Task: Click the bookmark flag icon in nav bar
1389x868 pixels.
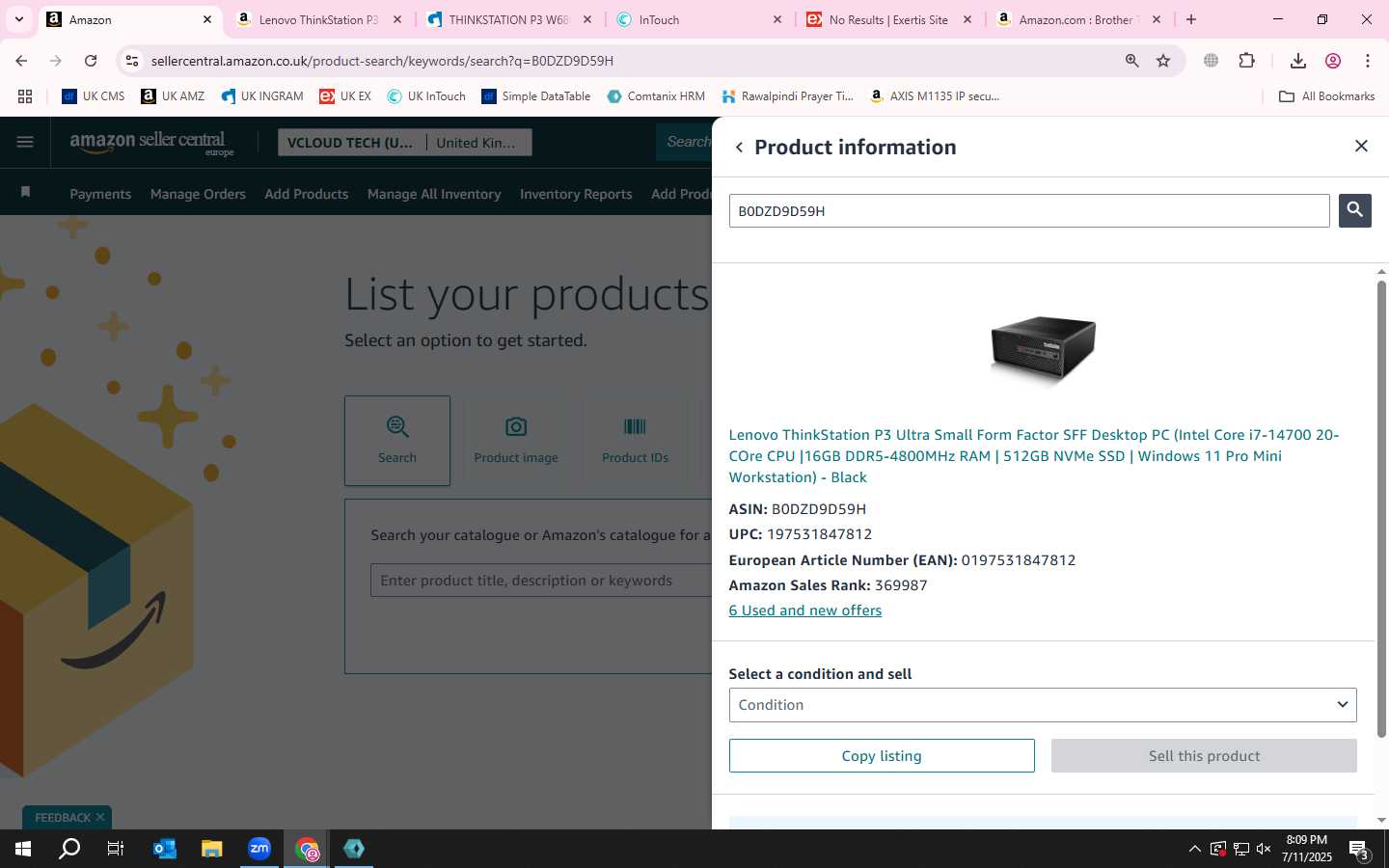Action: coord(26,192)
